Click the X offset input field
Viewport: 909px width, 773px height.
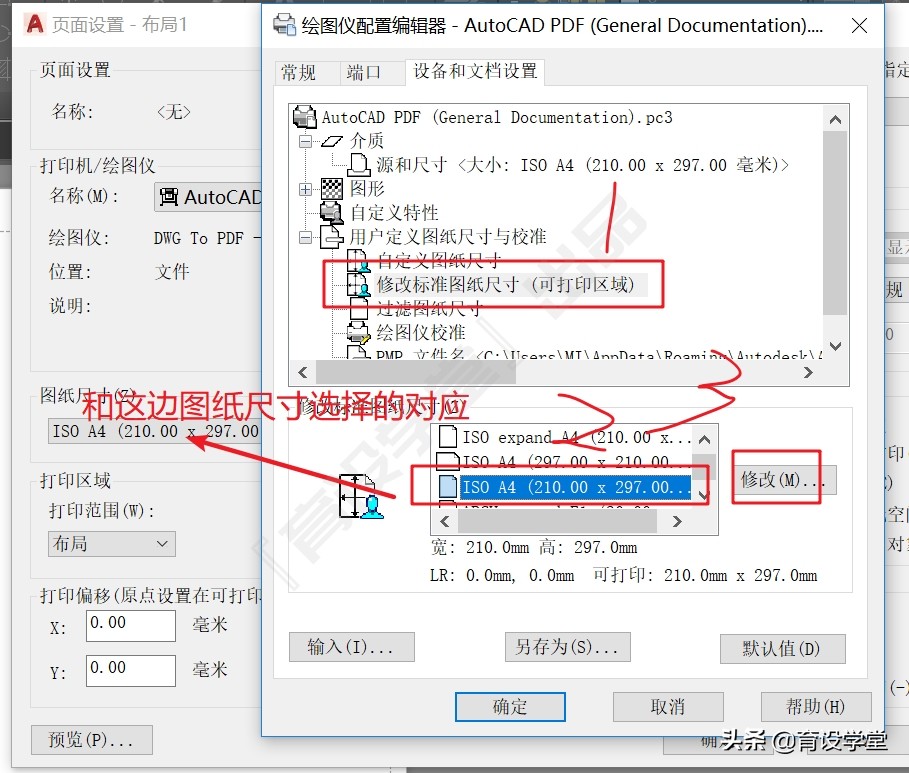130,625
